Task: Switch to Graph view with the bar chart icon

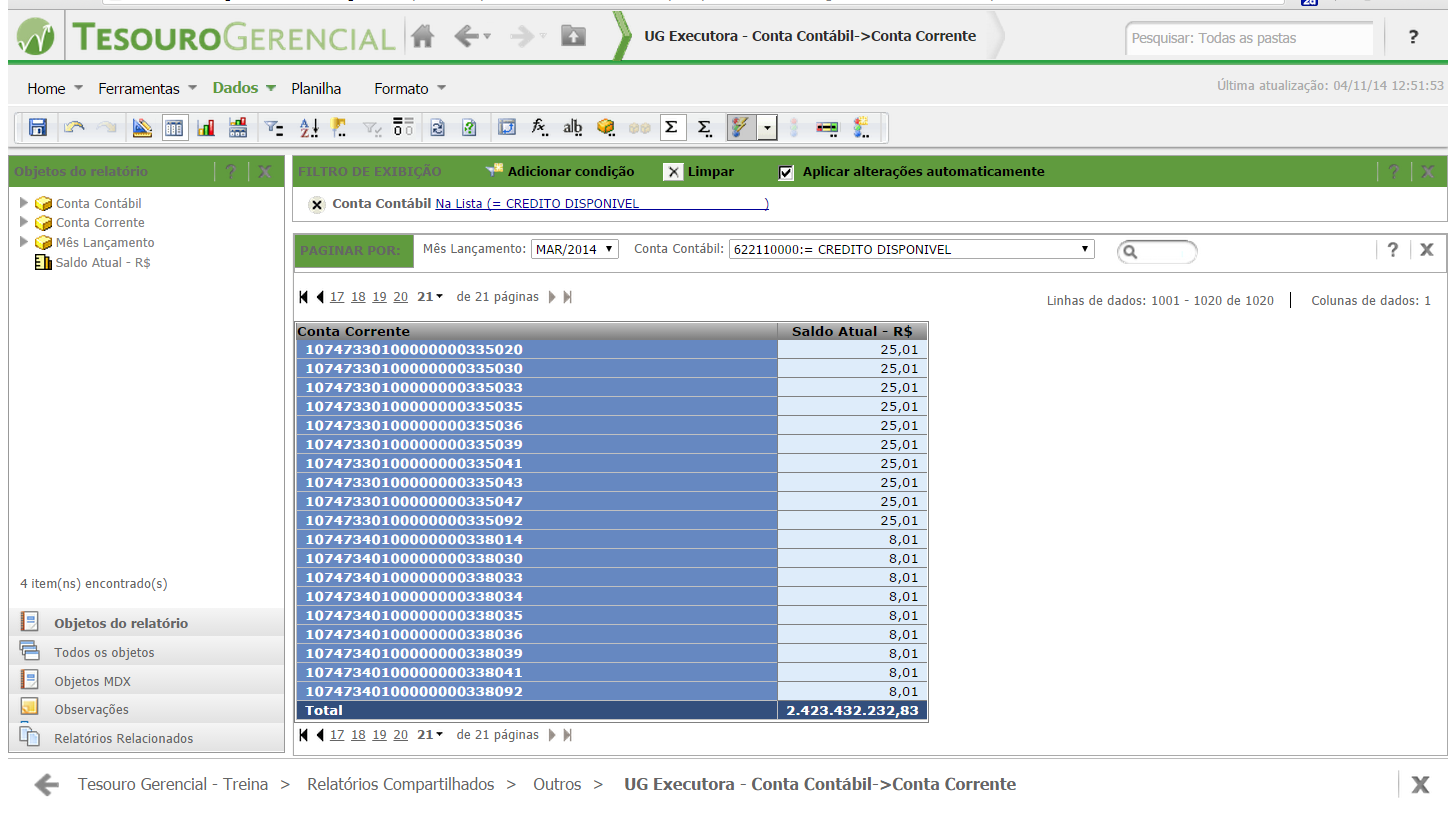Action: tap(206, 127)
